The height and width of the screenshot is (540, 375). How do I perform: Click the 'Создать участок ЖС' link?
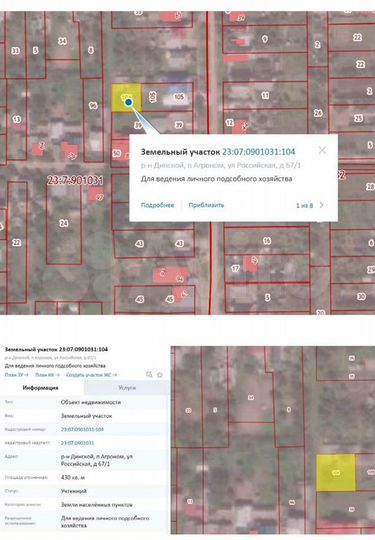pos(91,375)
